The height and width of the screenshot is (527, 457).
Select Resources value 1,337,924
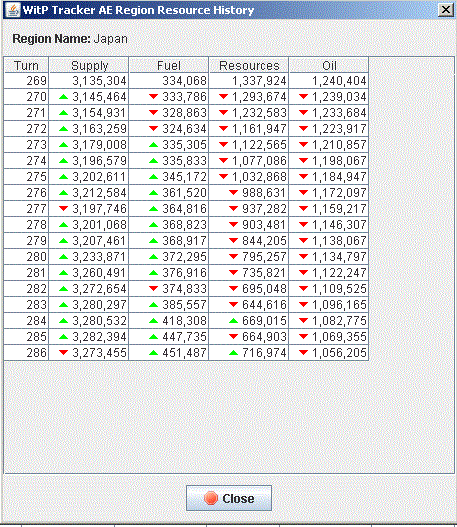tap(259, 81)
